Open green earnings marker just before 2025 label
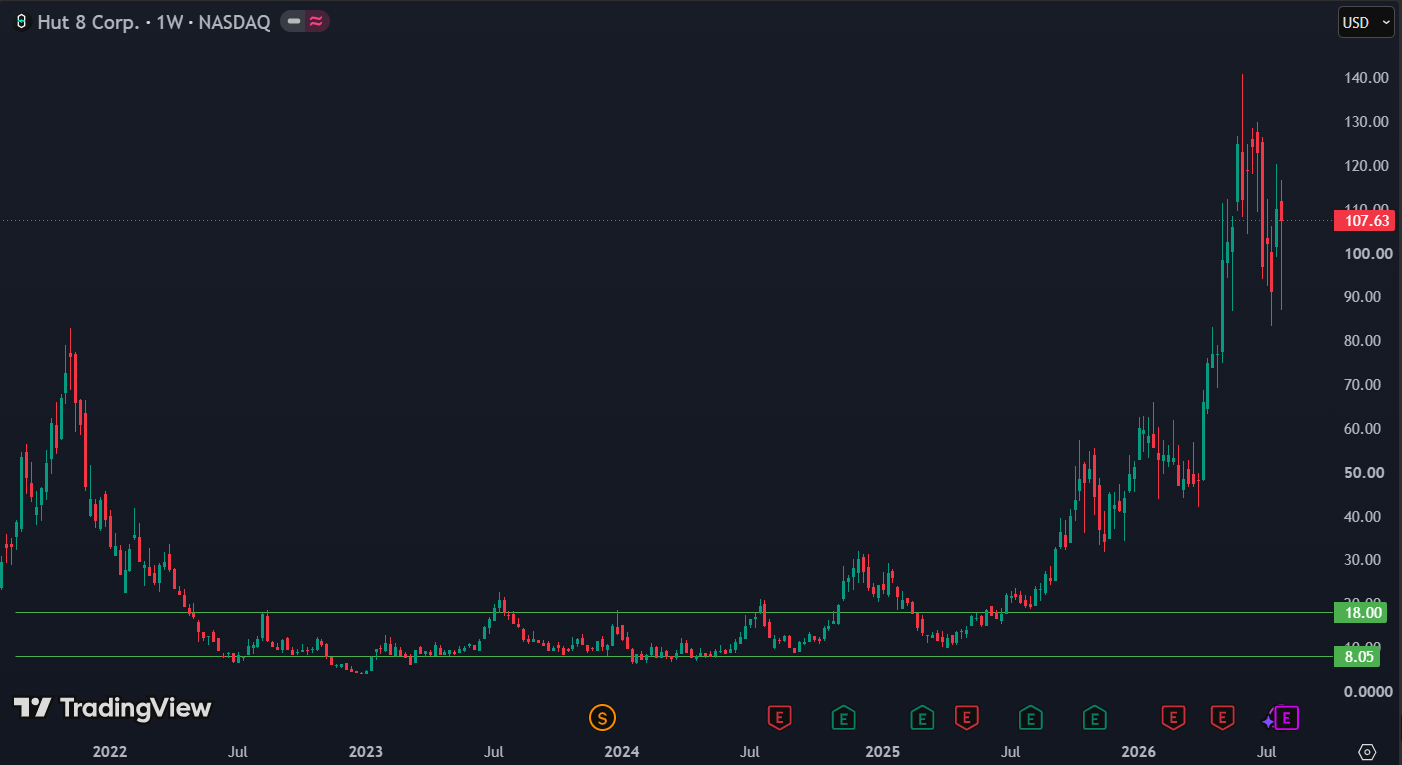This screenshot has height=765, width=1402. click(x=844, y=717)
